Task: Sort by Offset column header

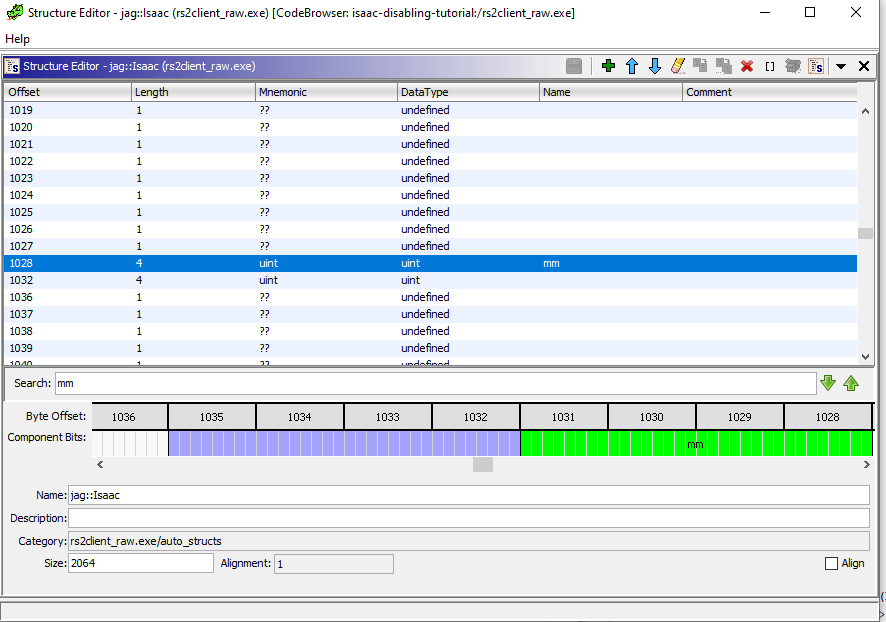Action: 67,92
